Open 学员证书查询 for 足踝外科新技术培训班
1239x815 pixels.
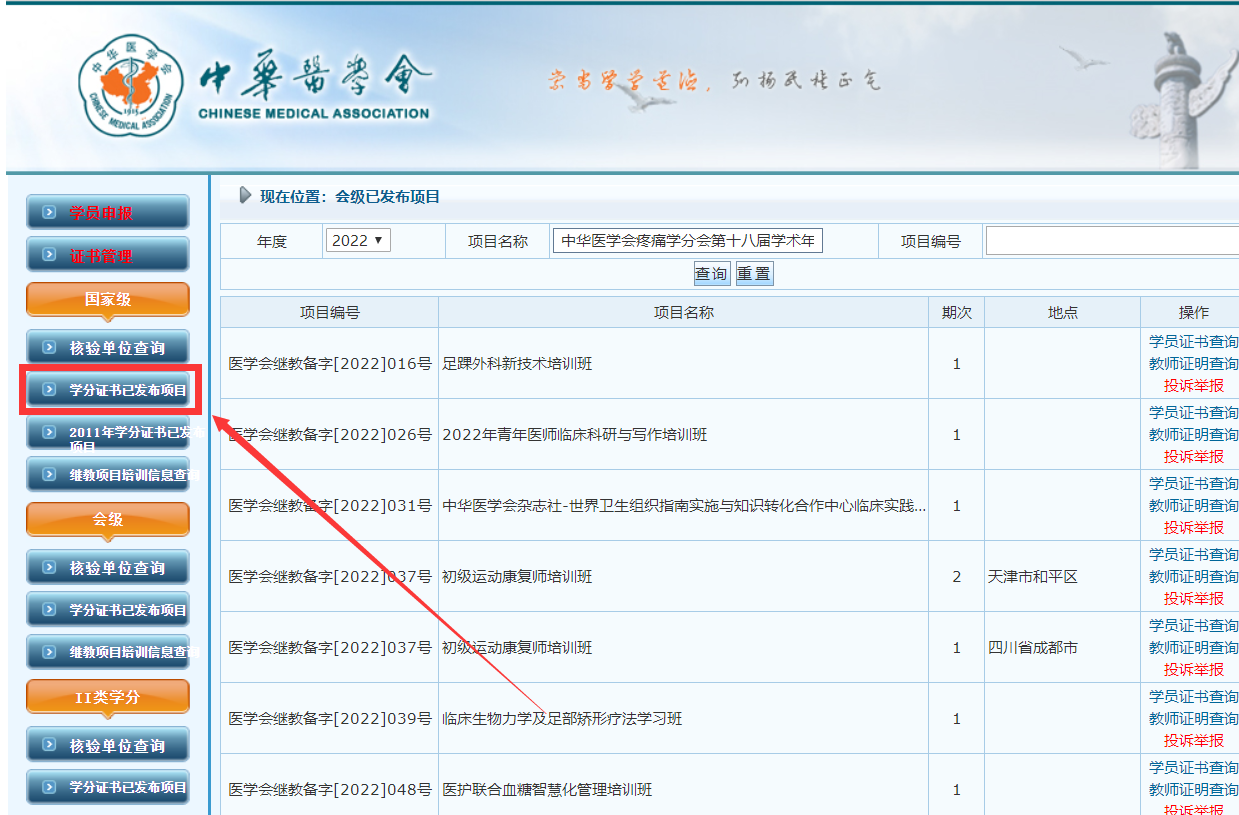point(1193,342)
